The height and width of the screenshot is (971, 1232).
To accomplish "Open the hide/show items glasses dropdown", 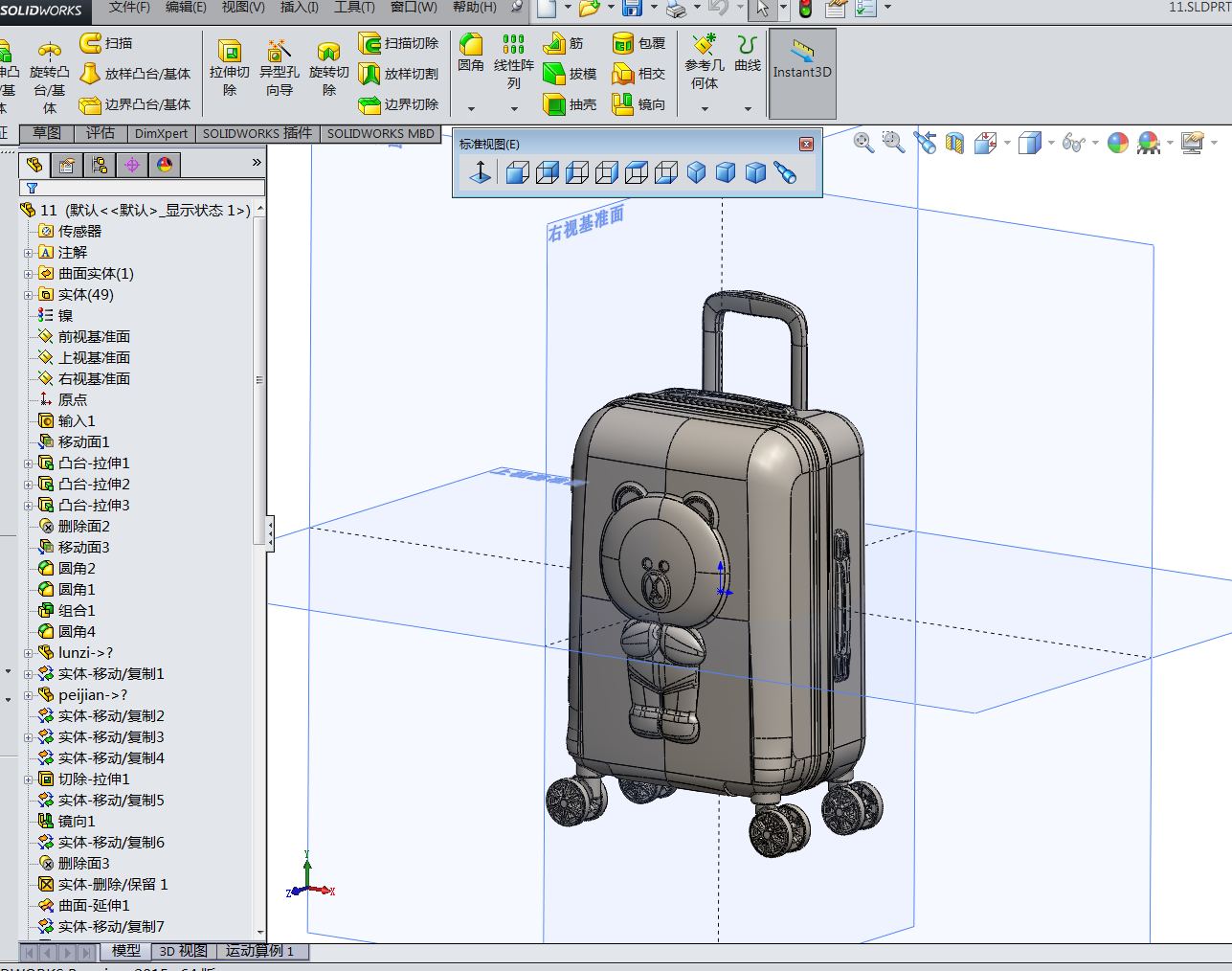I will 1095,144.
